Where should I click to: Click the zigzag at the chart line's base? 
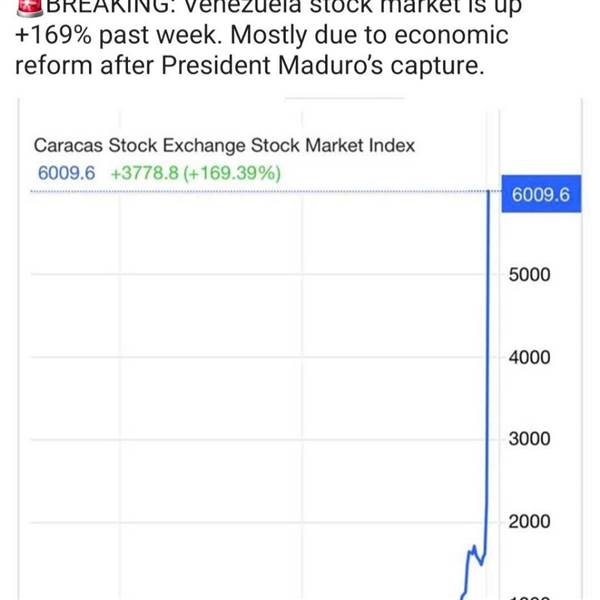click(475, 562)
